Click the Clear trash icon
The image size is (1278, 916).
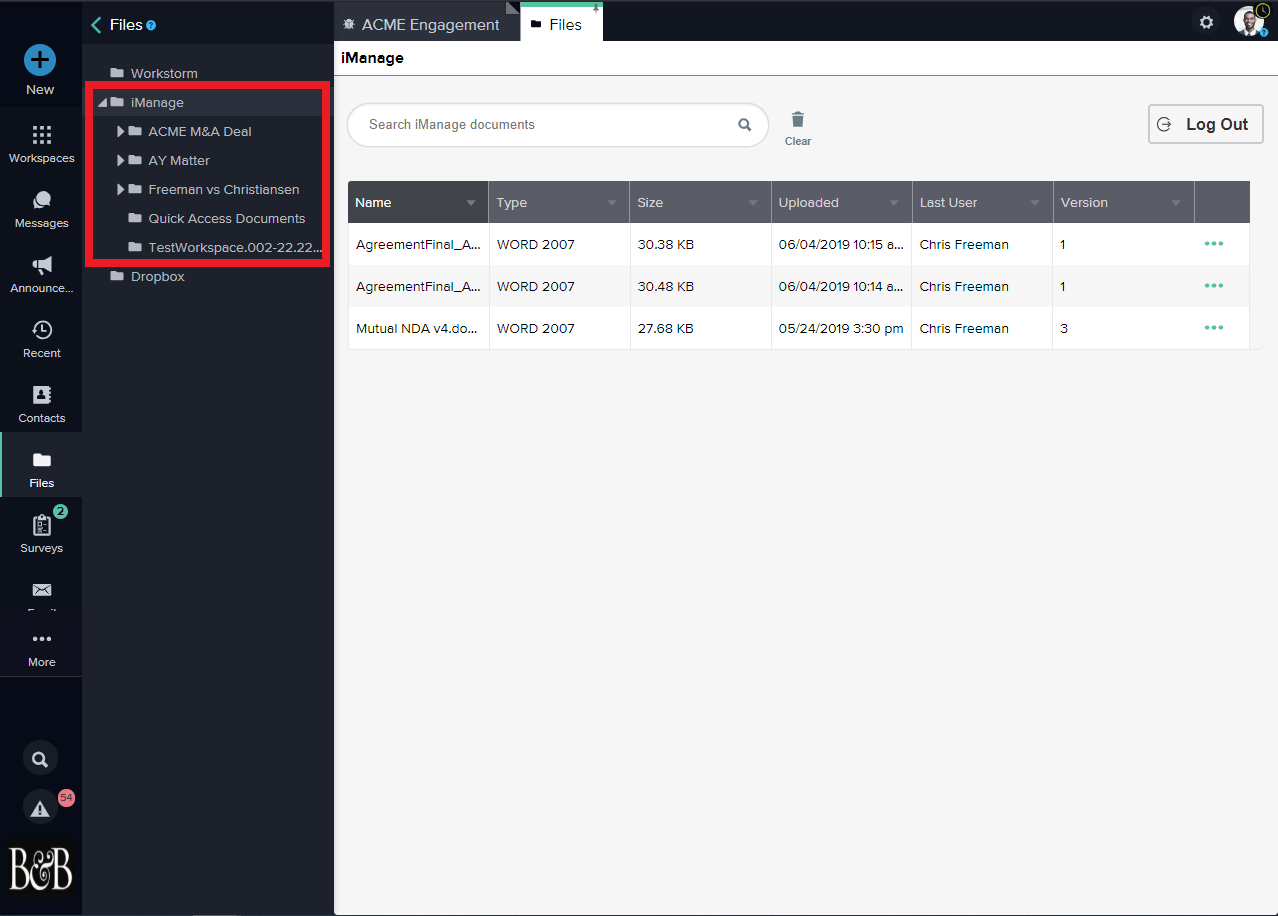click(797, 120)
